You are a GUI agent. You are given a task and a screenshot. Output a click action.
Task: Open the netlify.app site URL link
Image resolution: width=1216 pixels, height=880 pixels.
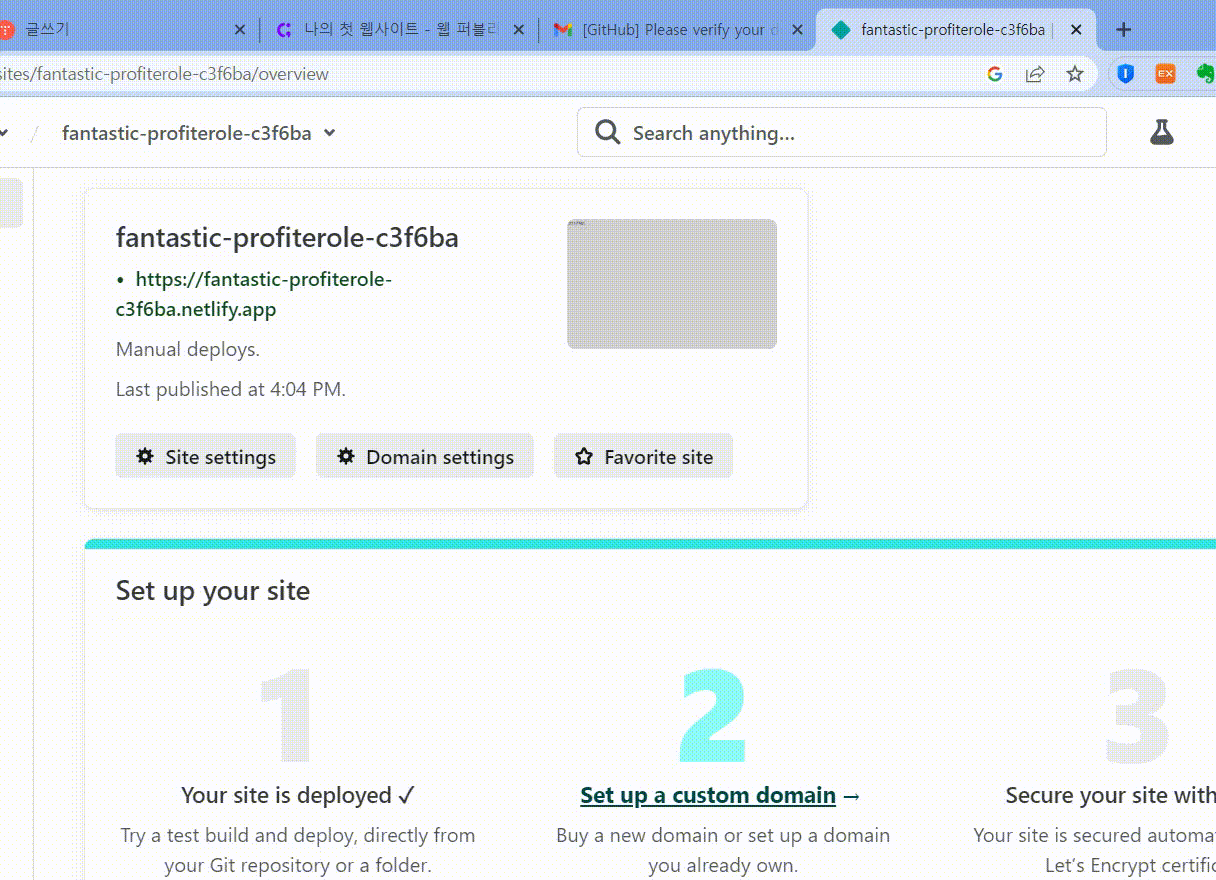(254, 294)
